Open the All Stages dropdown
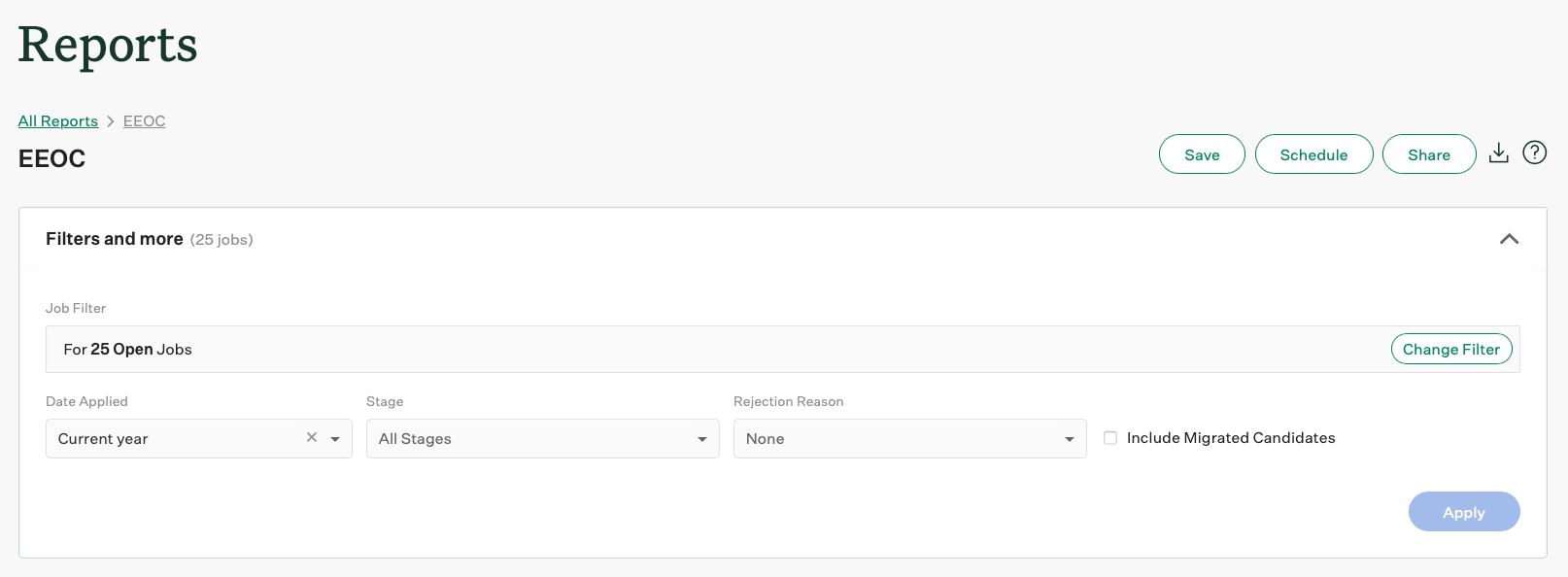Screen dimensions: 1568x577 (x=543, y=439)
